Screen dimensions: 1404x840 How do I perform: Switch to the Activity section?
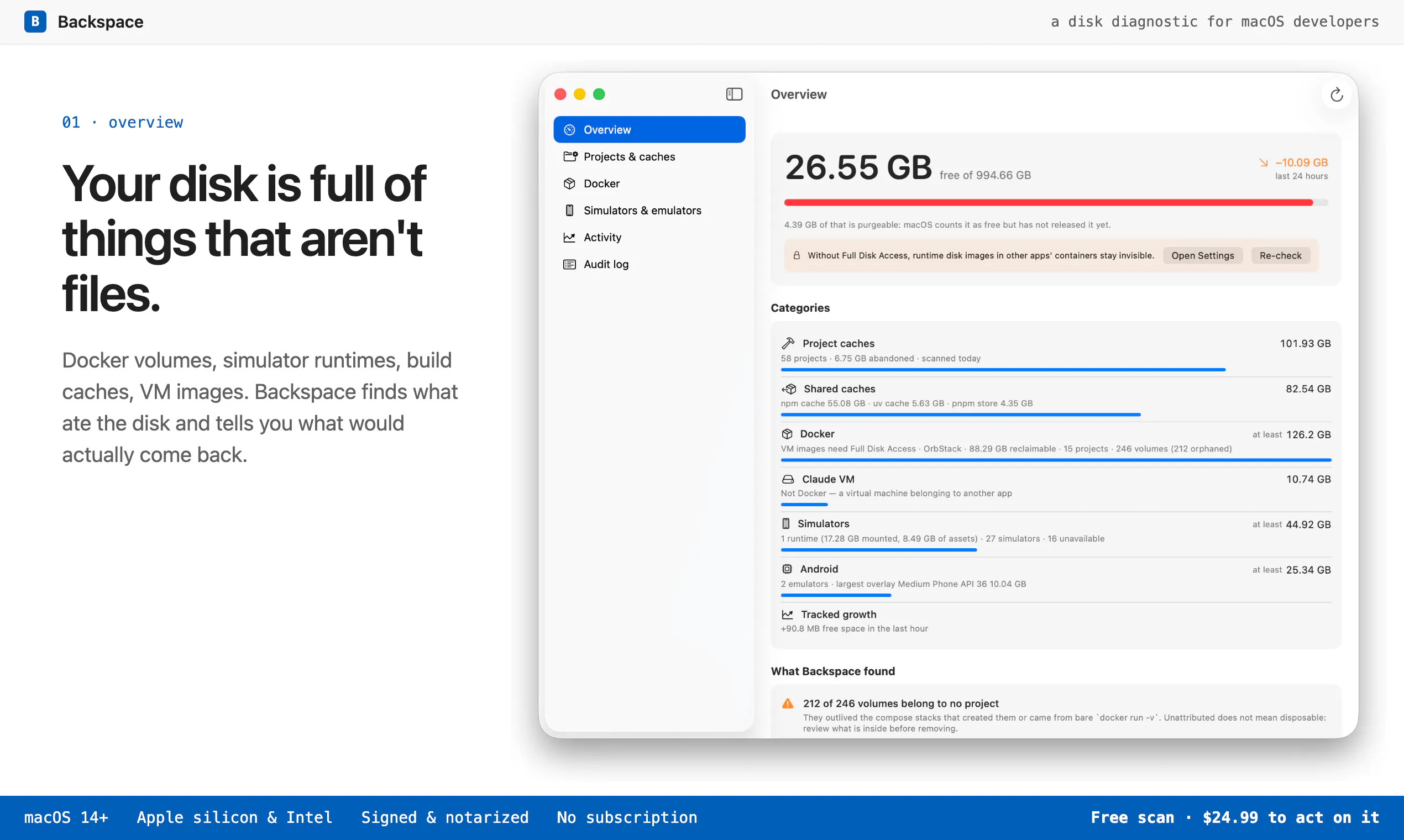click(649, 237)
